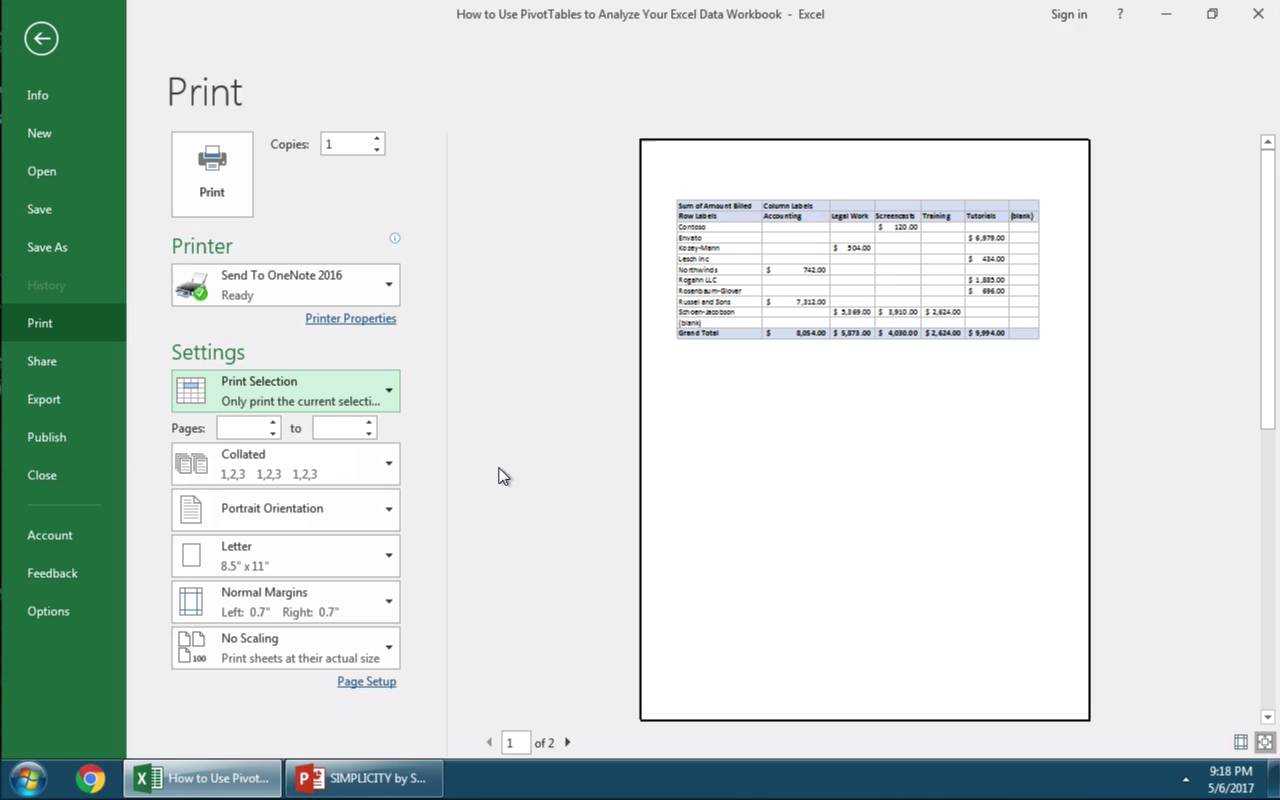Click the back arrow to exit Backstage
1280x800 pixels.
[41, 39]
